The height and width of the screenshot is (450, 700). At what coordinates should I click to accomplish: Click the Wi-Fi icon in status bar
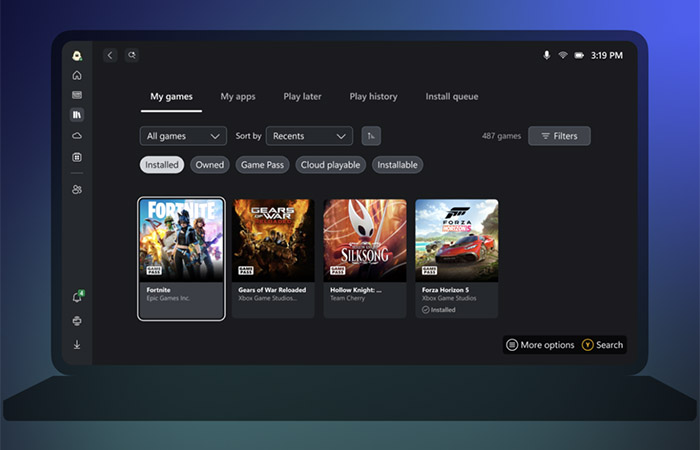coord(563,55)
